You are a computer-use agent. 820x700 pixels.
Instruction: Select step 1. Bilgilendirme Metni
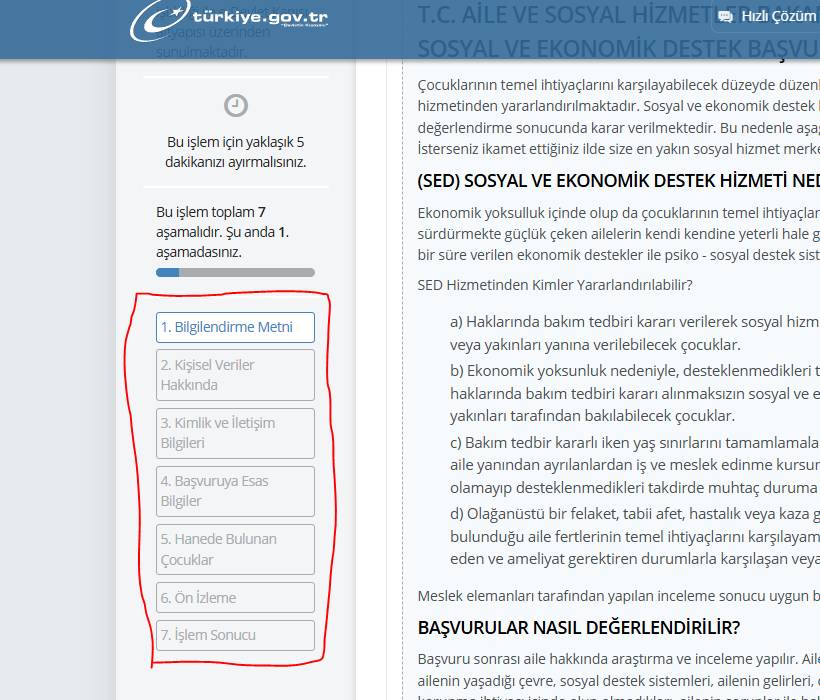(x=235, y=327)
